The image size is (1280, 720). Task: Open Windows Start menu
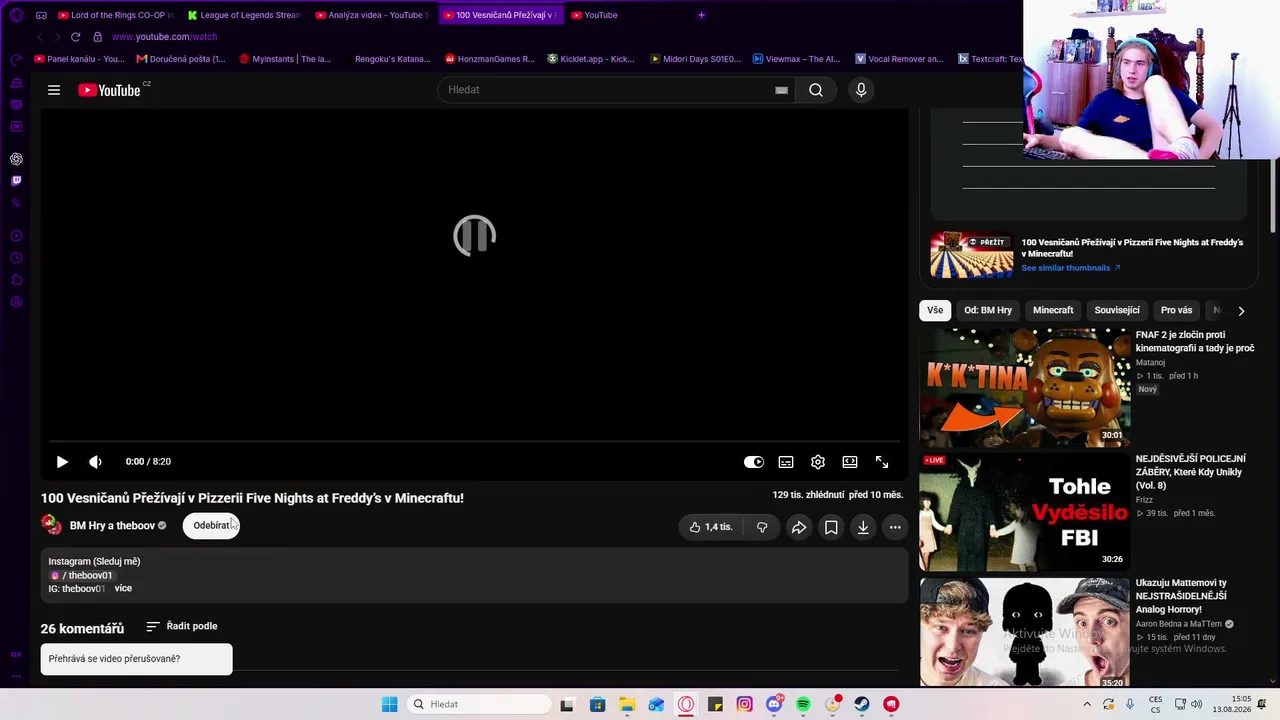click(x=390, y=704)
